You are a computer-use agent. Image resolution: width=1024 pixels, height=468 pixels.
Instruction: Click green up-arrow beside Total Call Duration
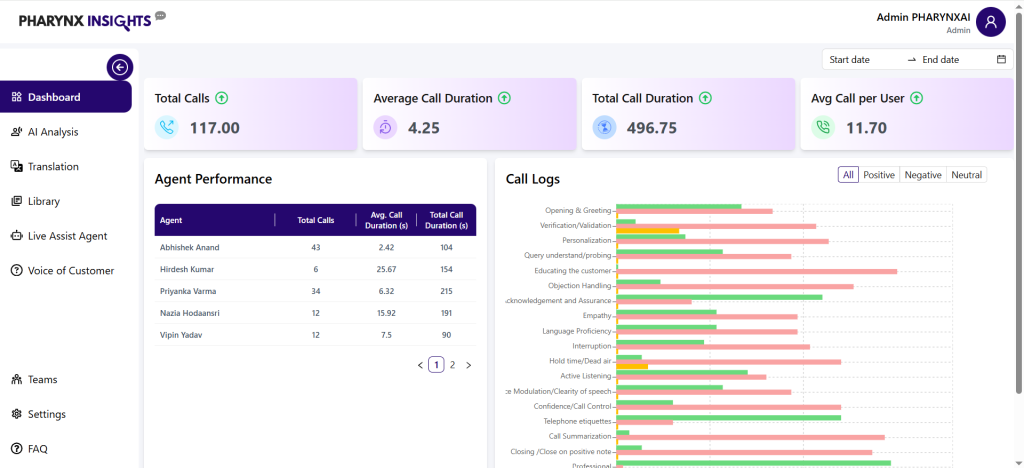(x=705, y=98)
